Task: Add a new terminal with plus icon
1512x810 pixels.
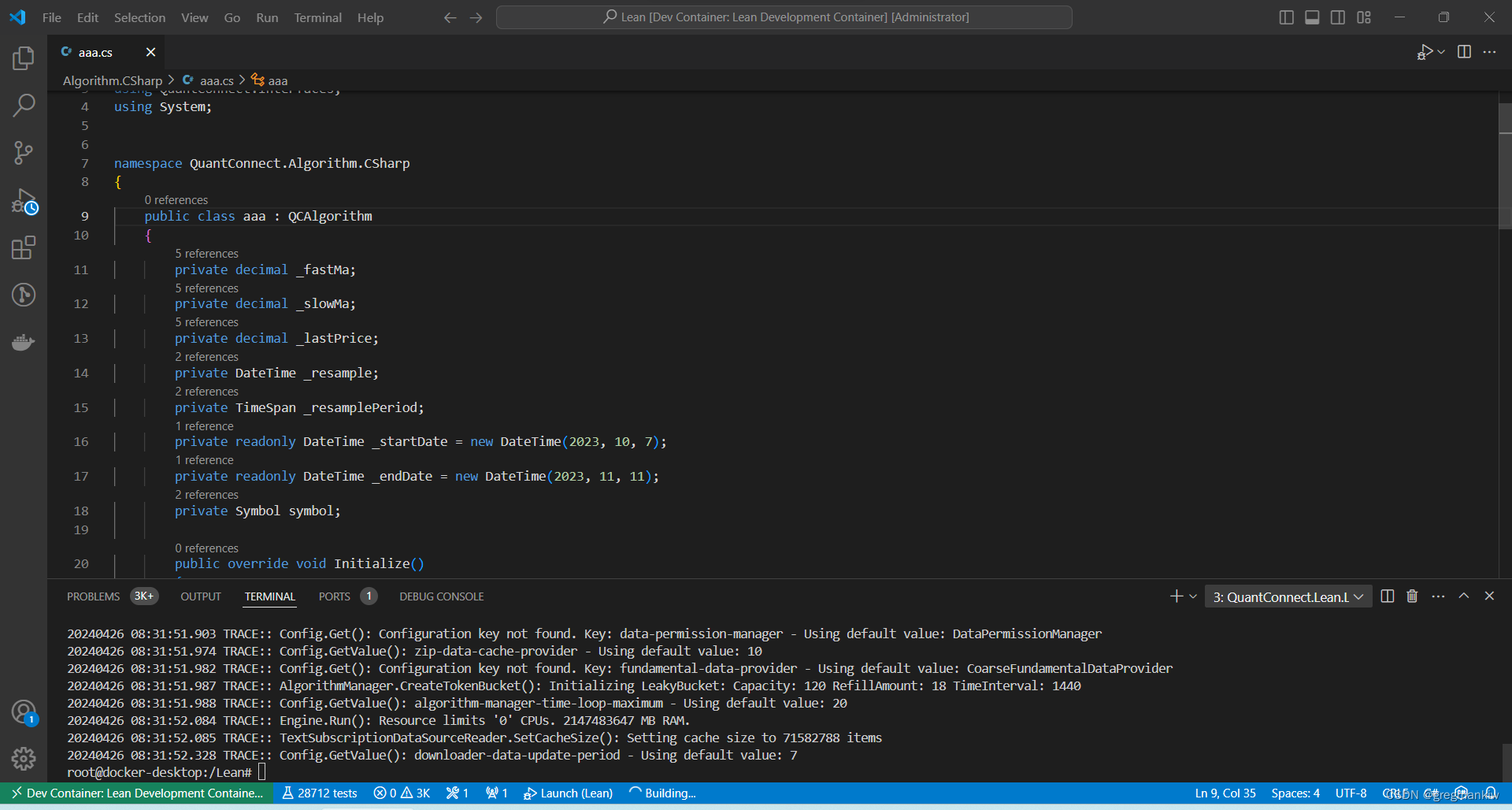Action: [1177, 596]
